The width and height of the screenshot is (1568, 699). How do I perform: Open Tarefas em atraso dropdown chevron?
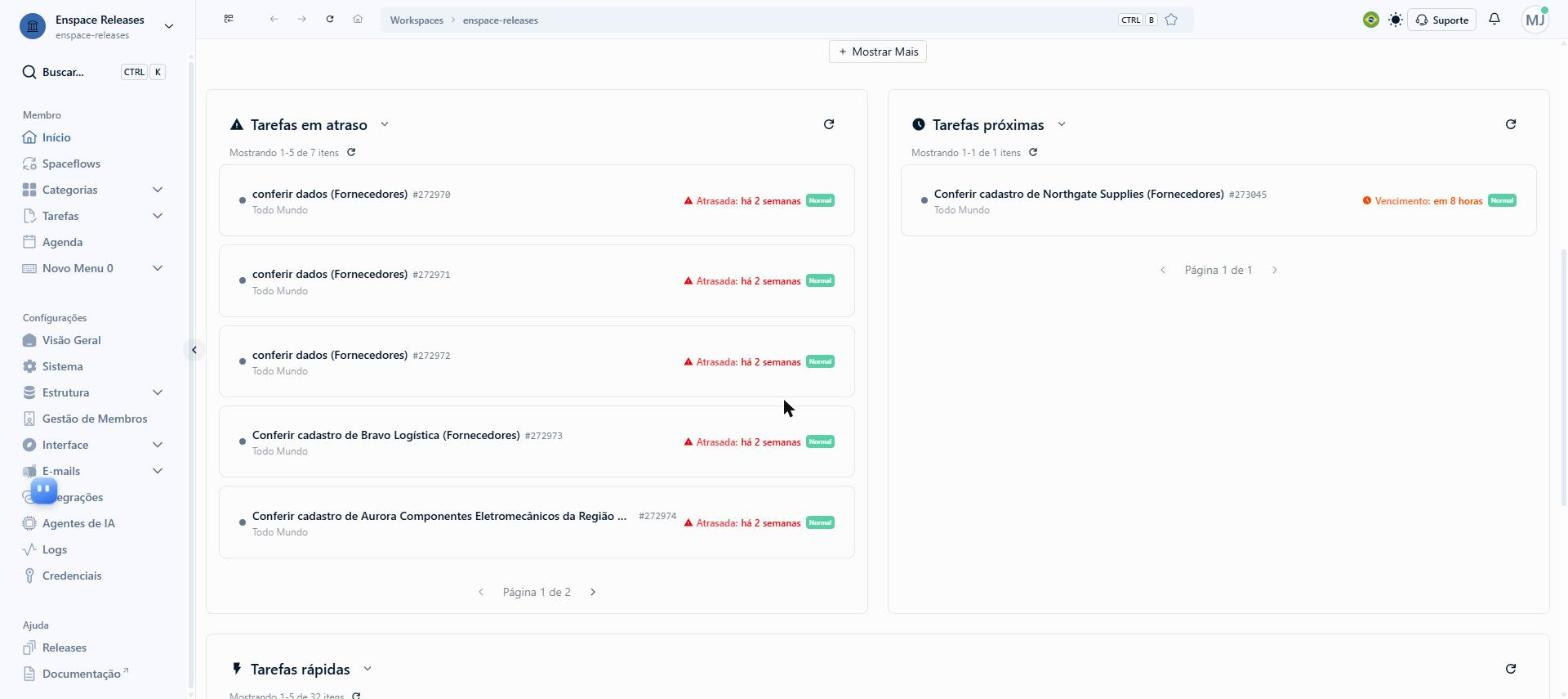pos(384,124)
